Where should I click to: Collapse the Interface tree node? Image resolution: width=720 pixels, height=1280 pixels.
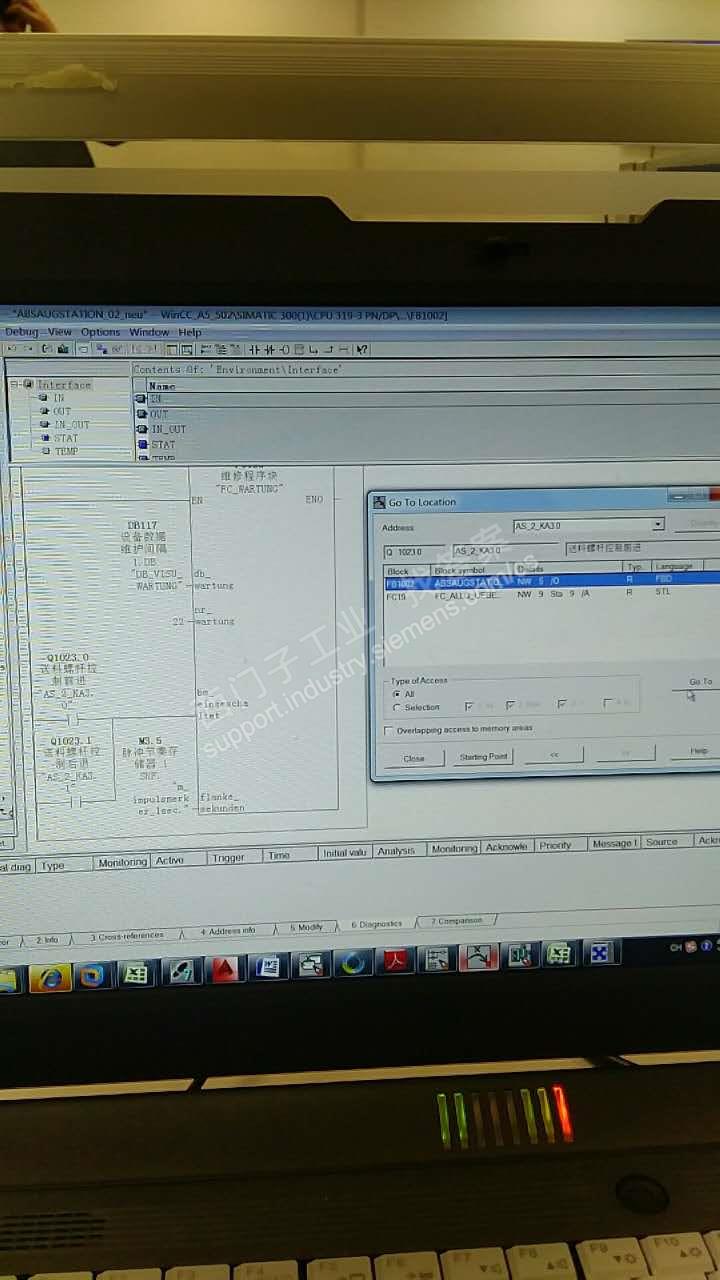click(15, 385)
